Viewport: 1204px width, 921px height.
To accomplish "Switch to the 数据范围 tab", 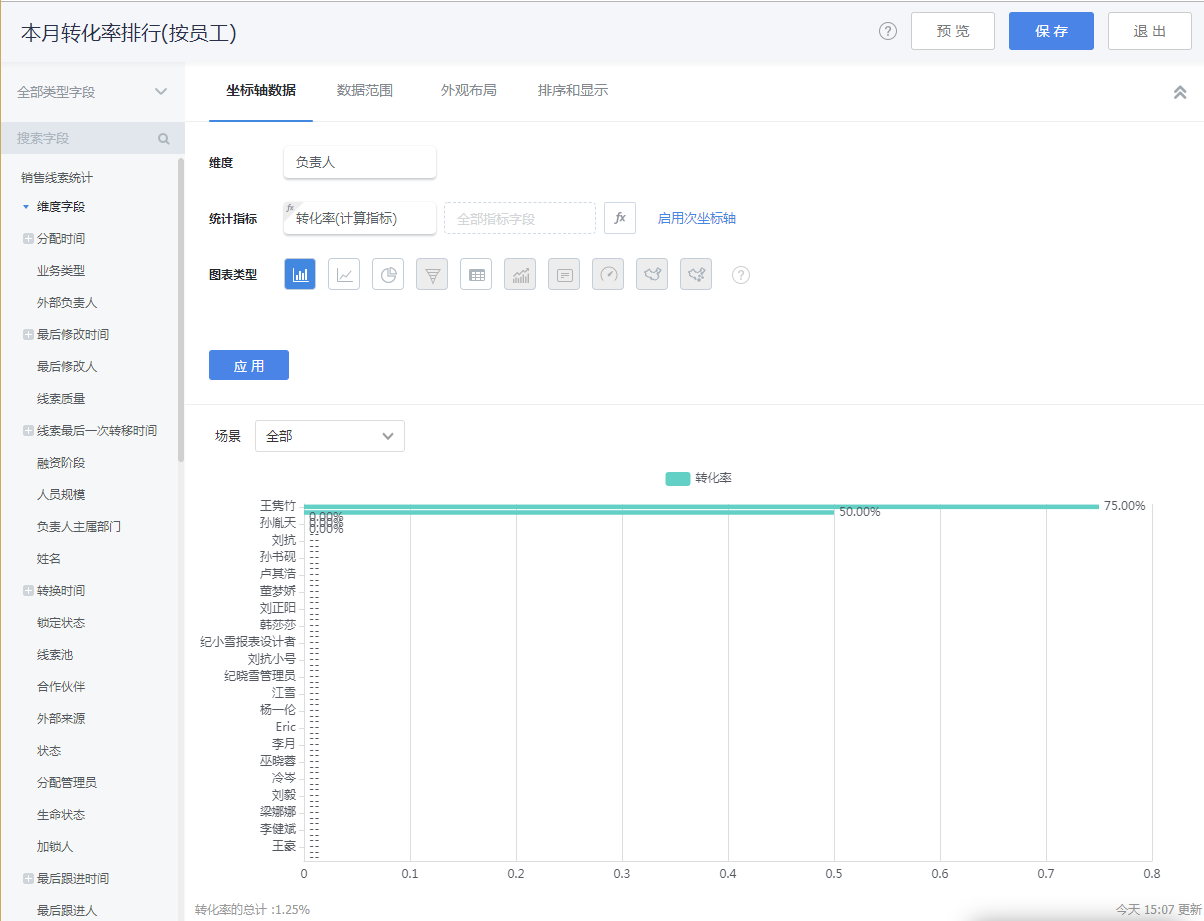I will point(365,90).
